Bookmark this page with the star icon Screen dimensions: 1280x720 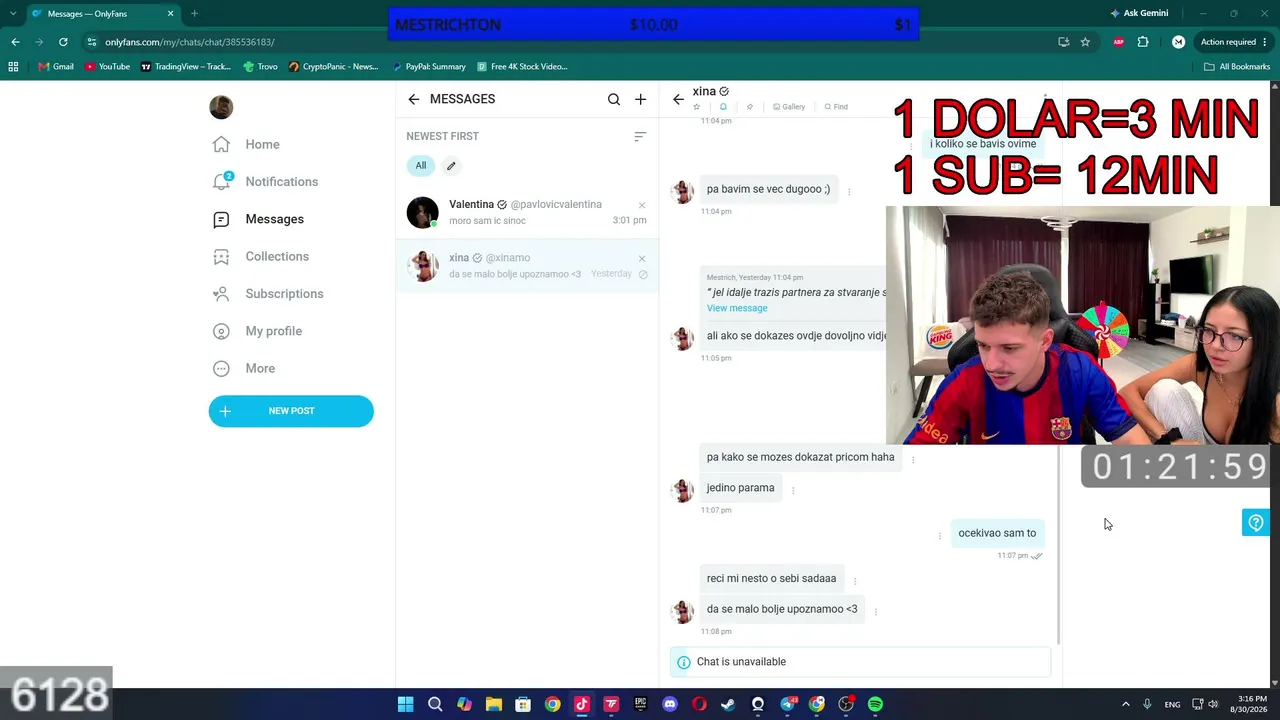(x=1085, y=42)
